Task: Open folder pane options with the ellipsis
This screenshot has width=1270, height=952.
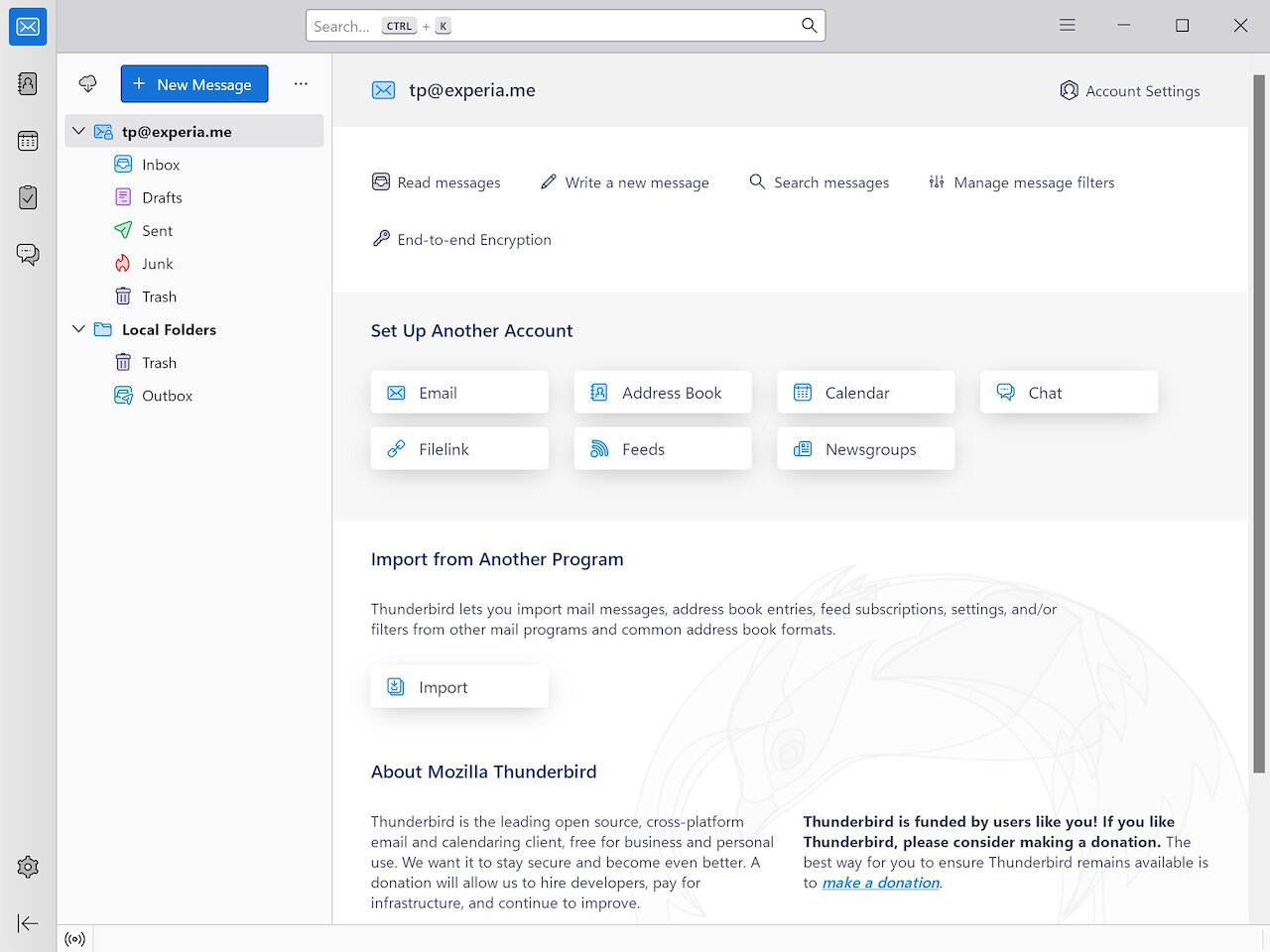Action: coord(301,84)
